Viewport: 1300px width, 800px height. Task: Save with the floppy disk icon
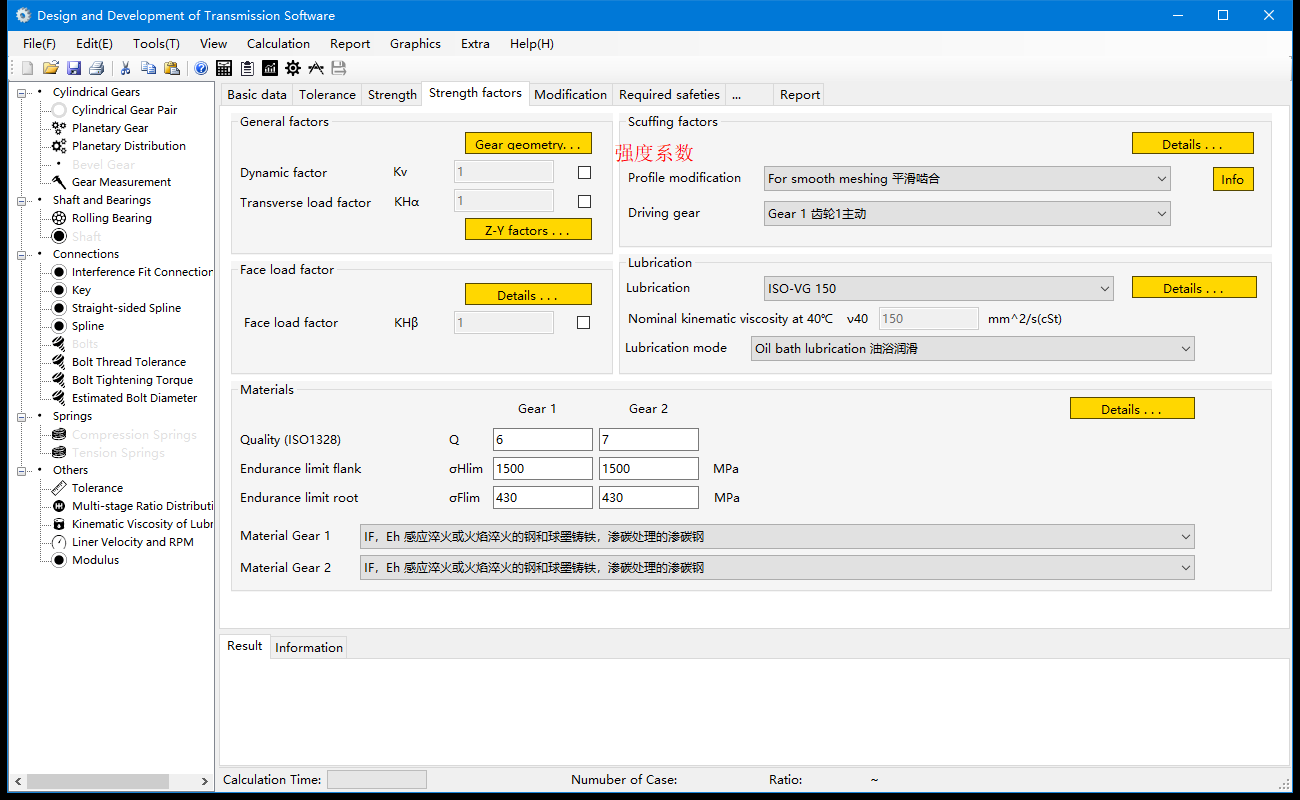click(74, 68)
